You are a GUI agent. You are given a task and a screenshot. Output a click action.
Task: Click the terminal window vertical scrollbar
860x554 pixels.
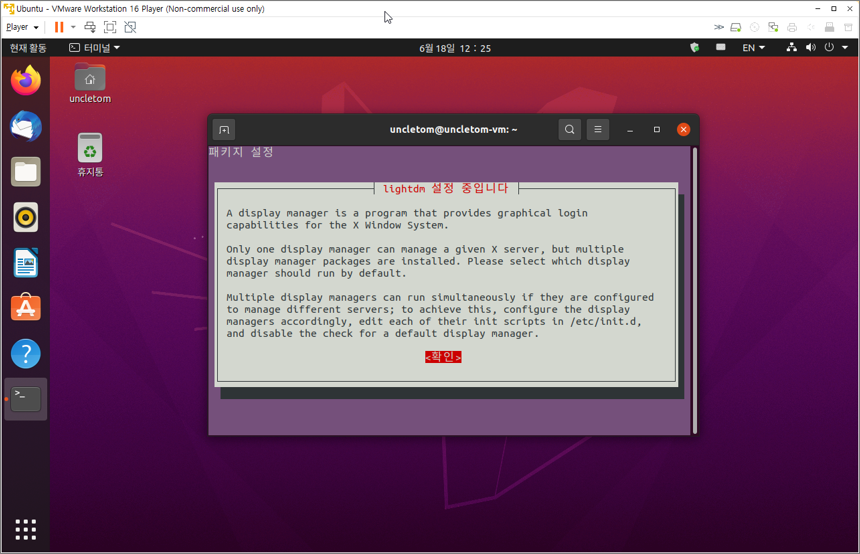click(x=695, y=290)
